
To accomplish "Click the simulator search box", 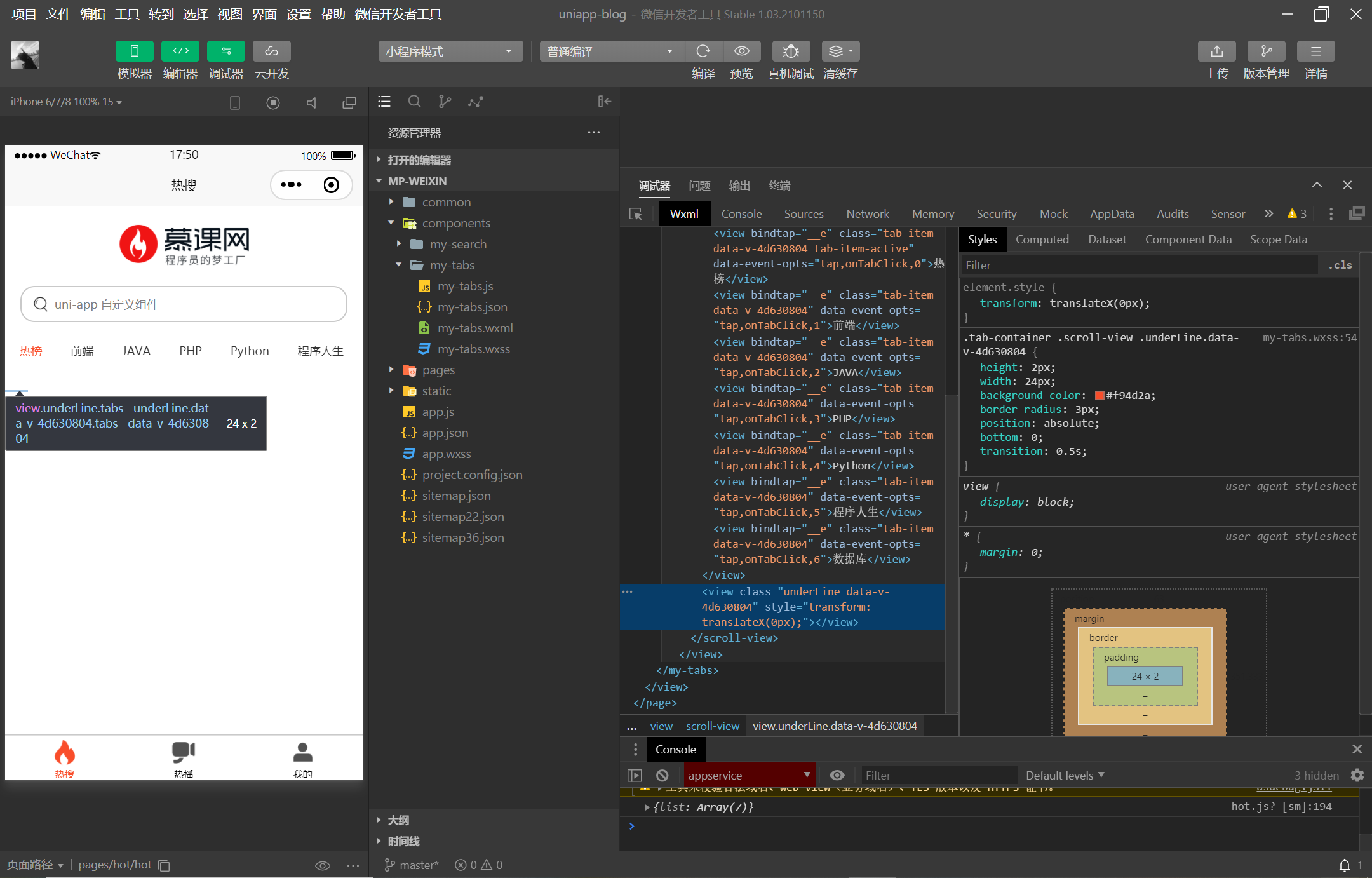I will pos(184,304).
